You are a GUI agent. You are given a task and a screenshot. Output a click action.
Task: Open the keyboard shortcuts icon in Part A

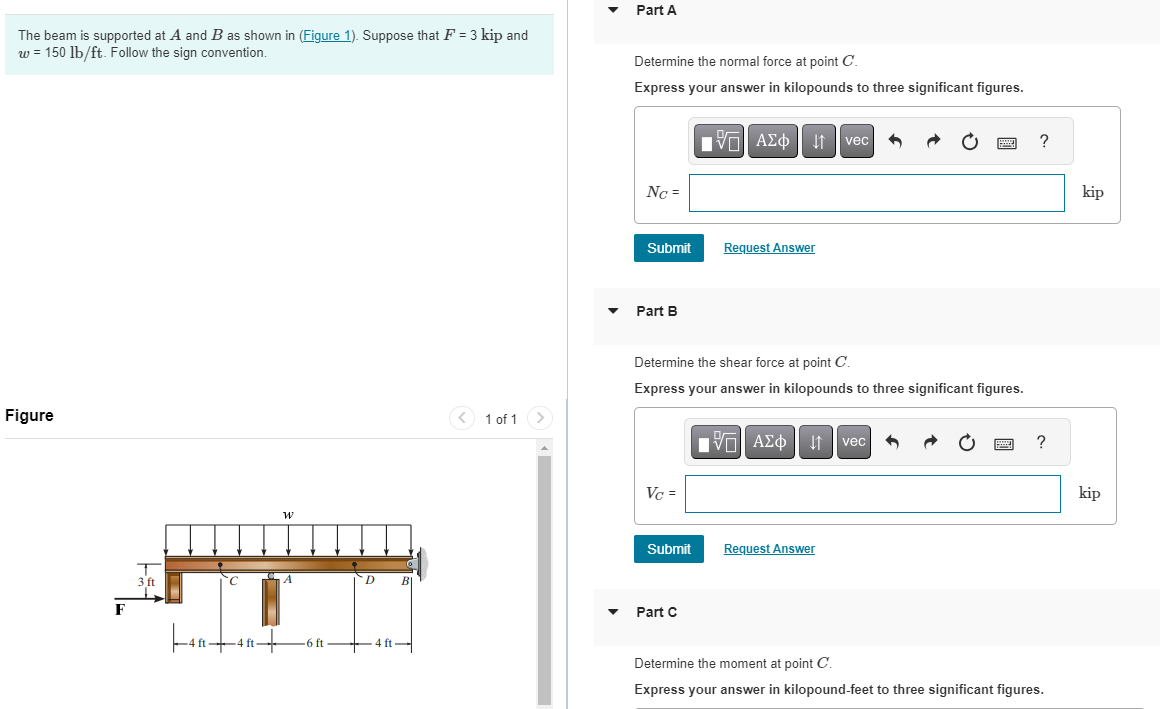click(x=1004, y=141)
